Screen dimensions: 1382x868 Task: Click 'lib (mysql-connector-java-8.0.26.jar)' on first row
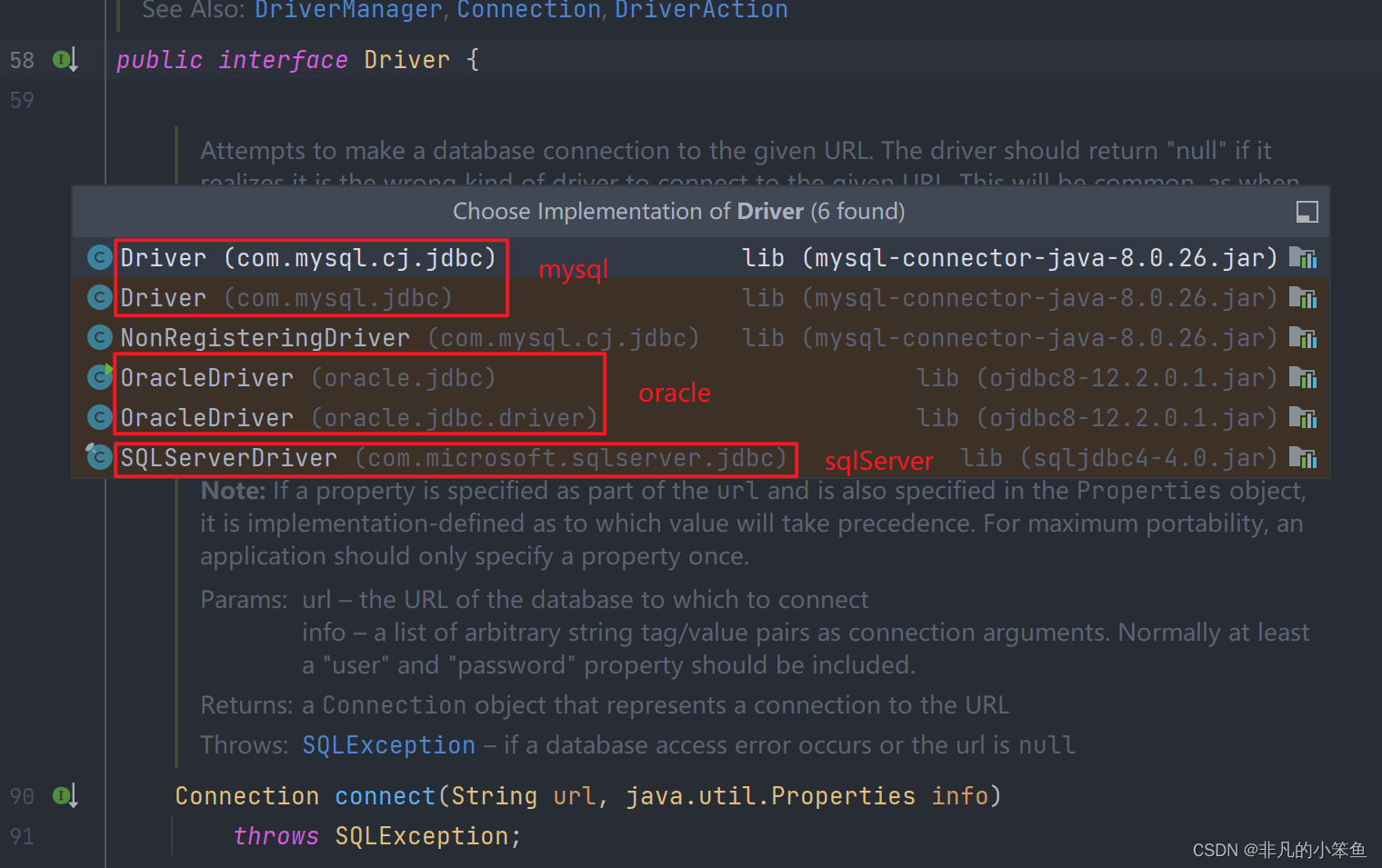pos(1010,258)
